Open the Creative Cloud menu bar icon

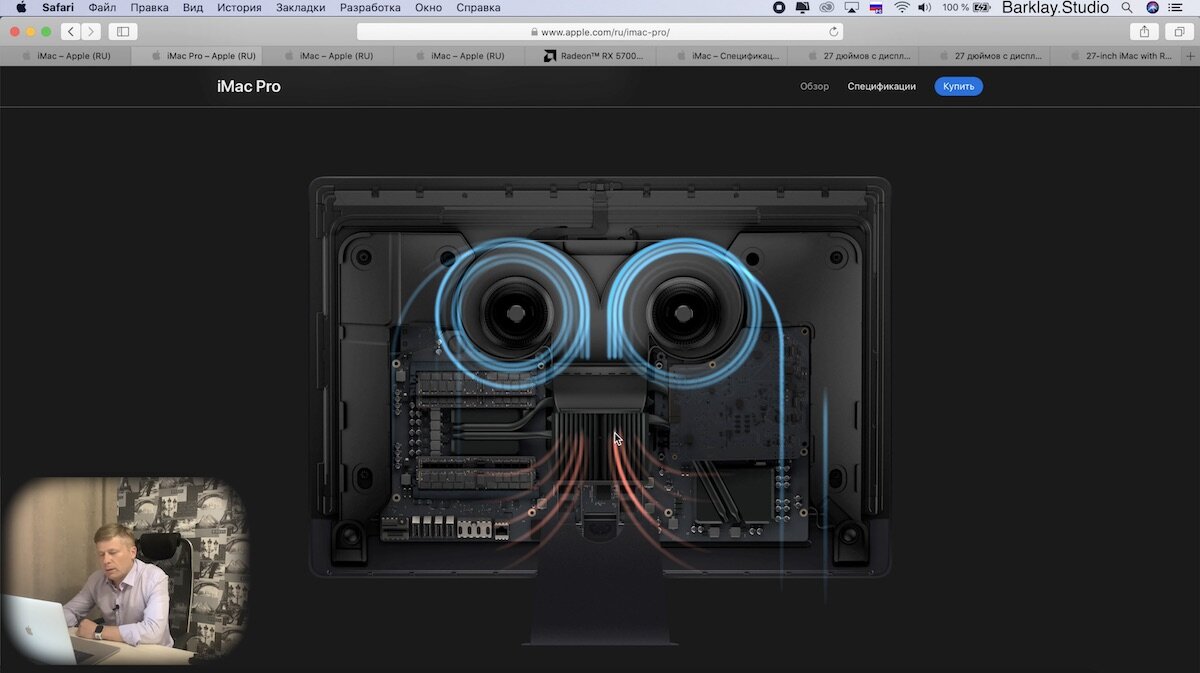coord(828,7)
